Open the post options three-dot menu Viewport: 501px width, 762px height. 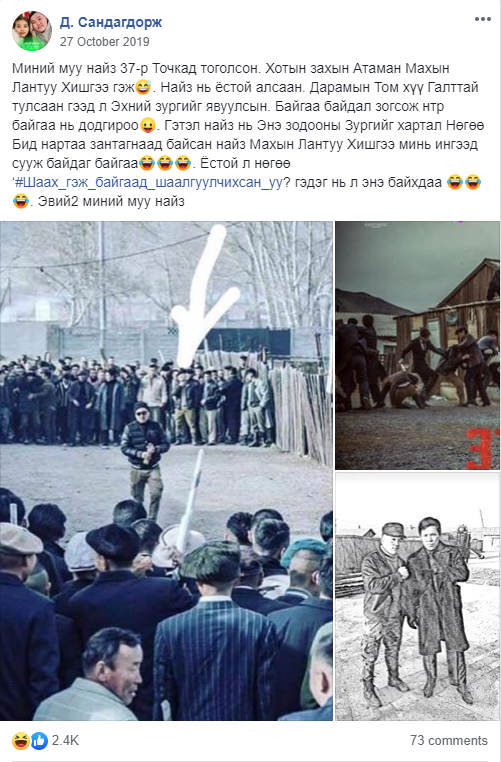pos(482,19)
